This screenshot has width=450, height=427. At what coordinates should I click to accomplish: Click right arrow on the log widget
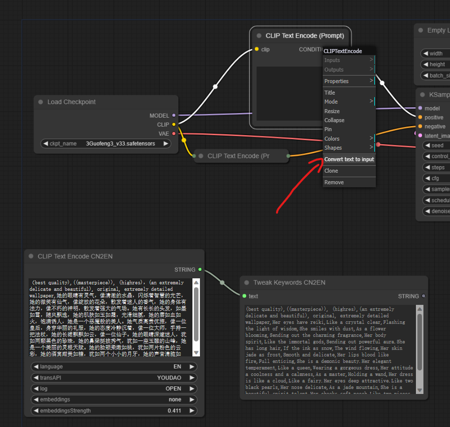pos(192,389)
